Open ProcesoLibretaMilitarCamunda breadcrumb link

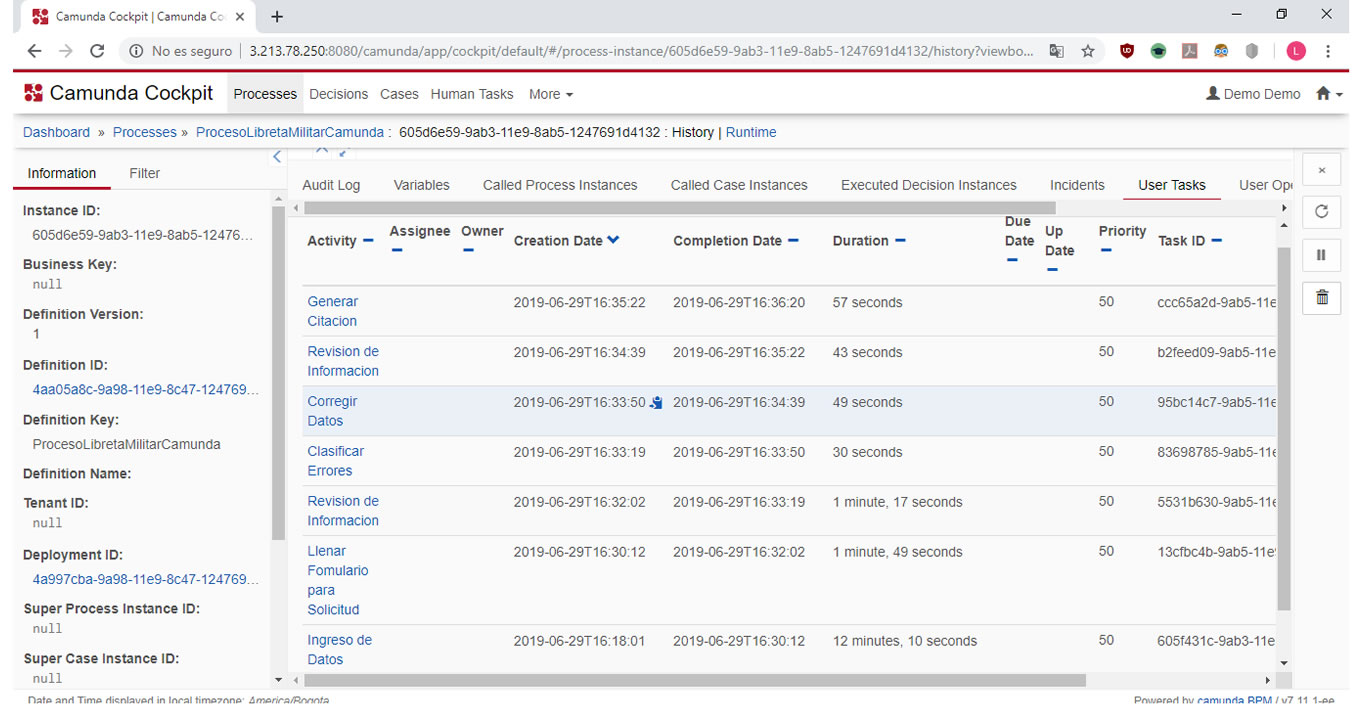coord(290,132)
